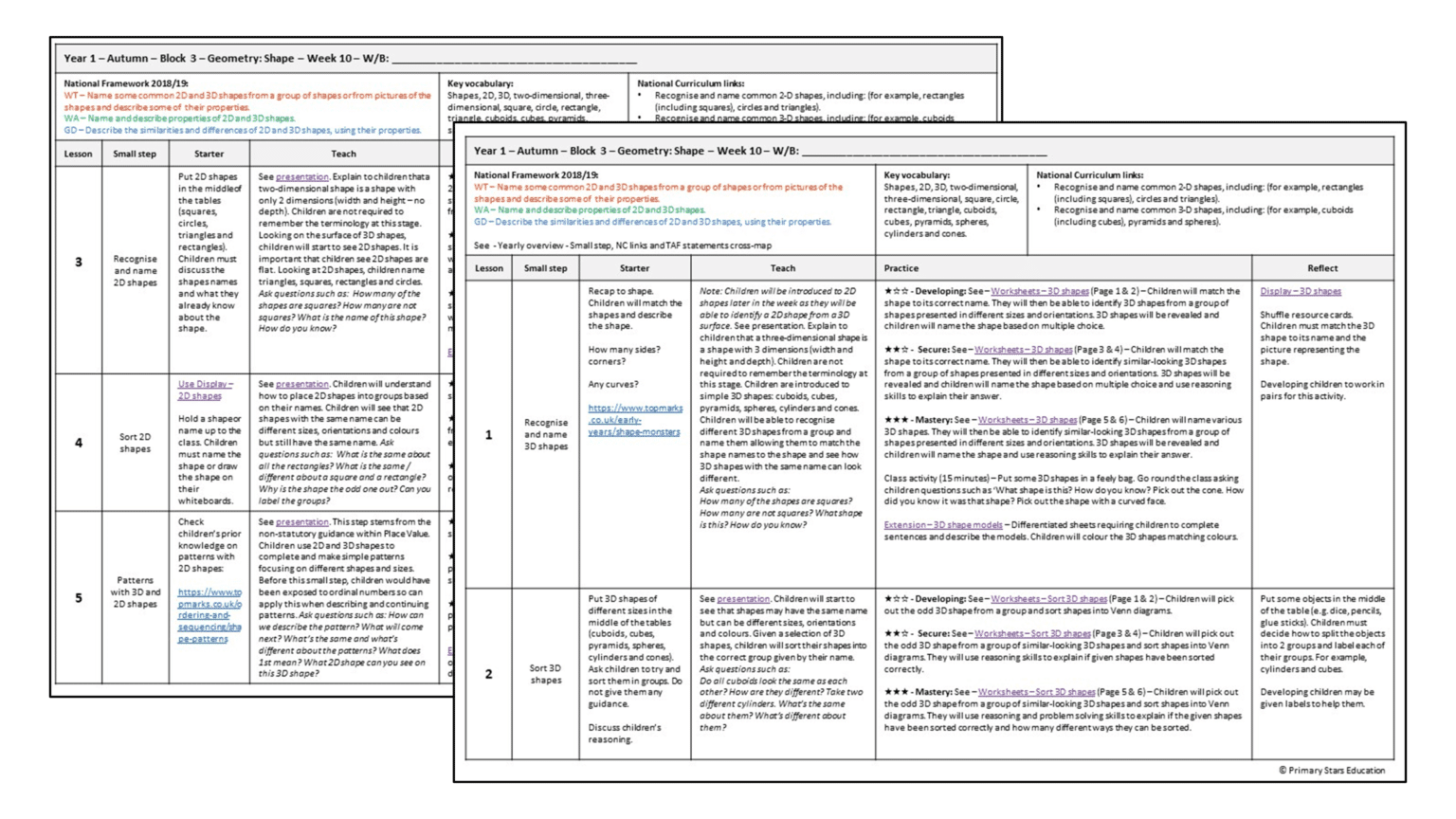Click the Extension – 3D shape models link

coord(942,525)
